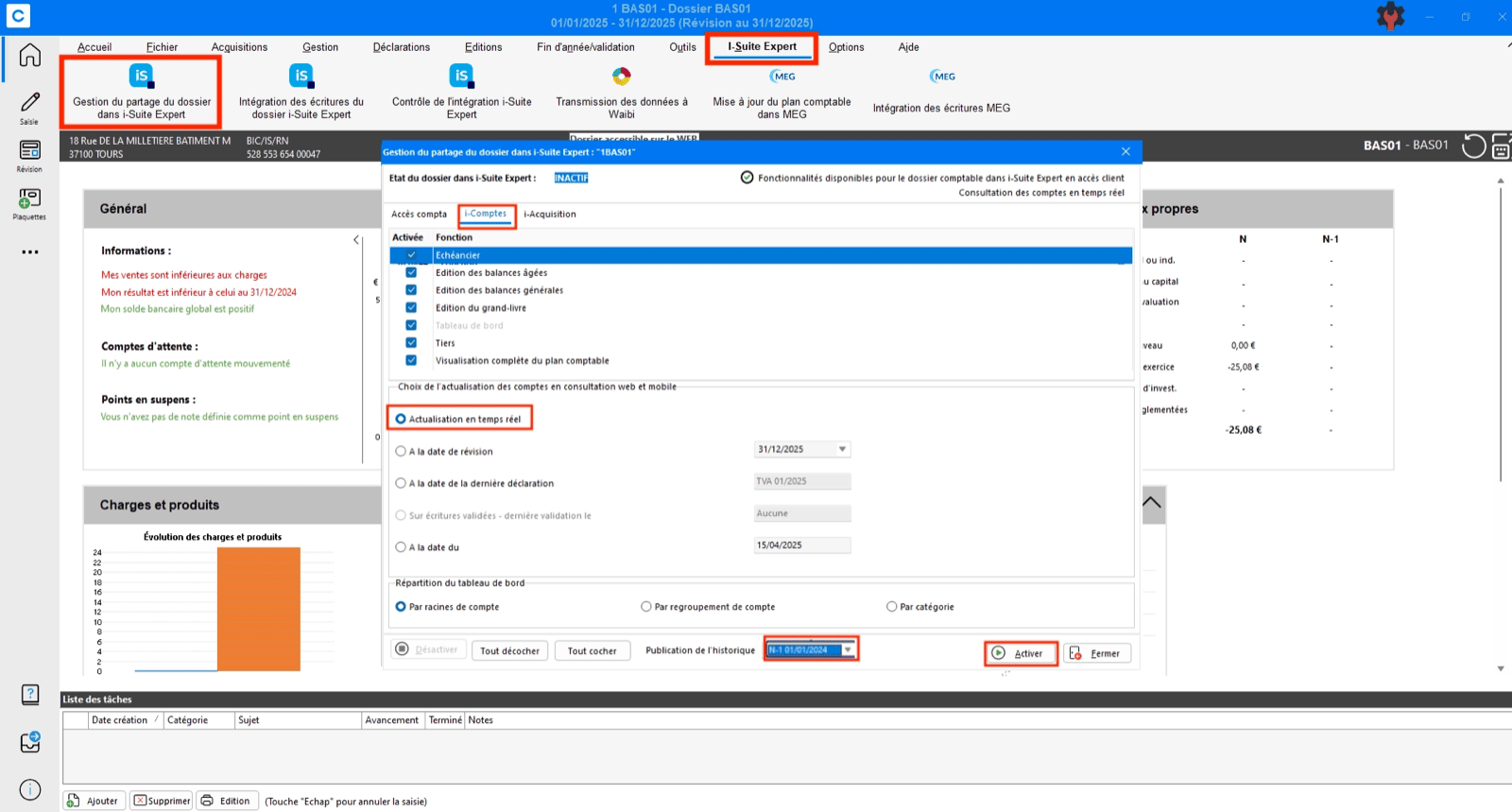
Task: Click the Ajouter task button
Action: click(93, 801)
